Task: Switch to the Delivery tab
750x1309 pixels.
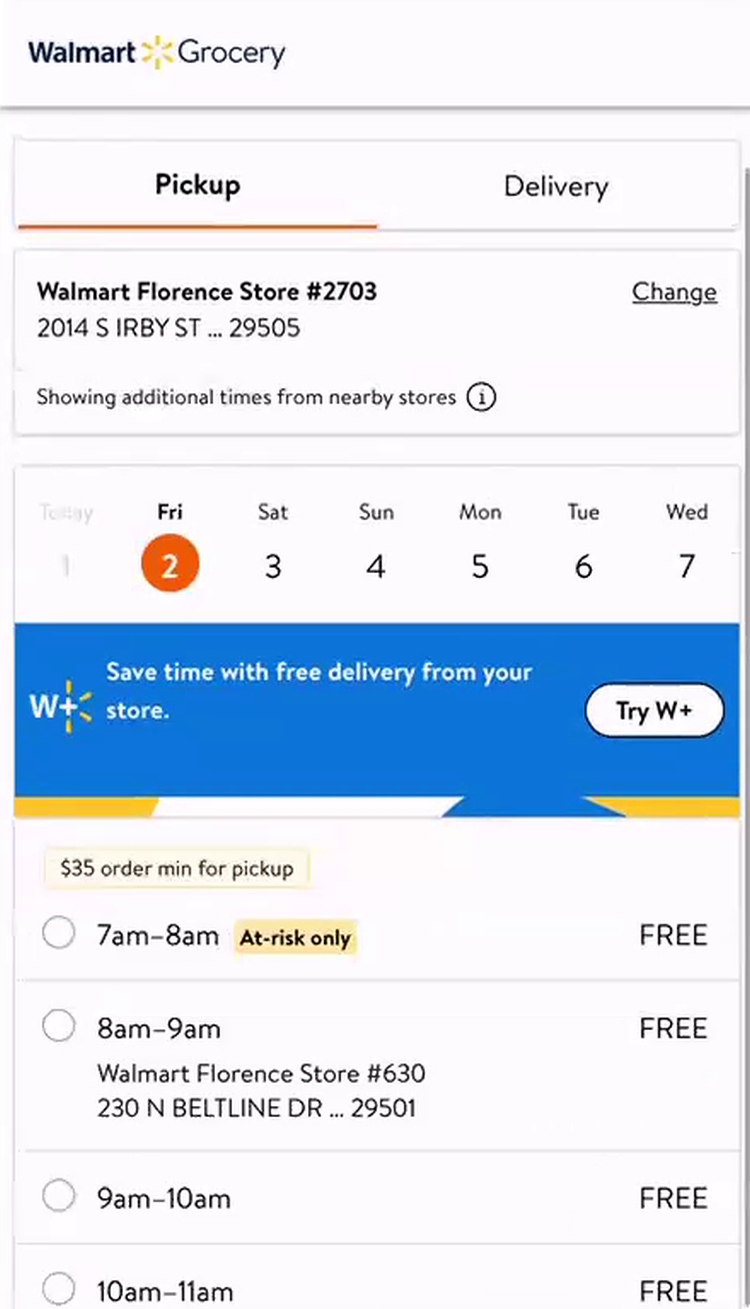Action: tap(555, 187)
